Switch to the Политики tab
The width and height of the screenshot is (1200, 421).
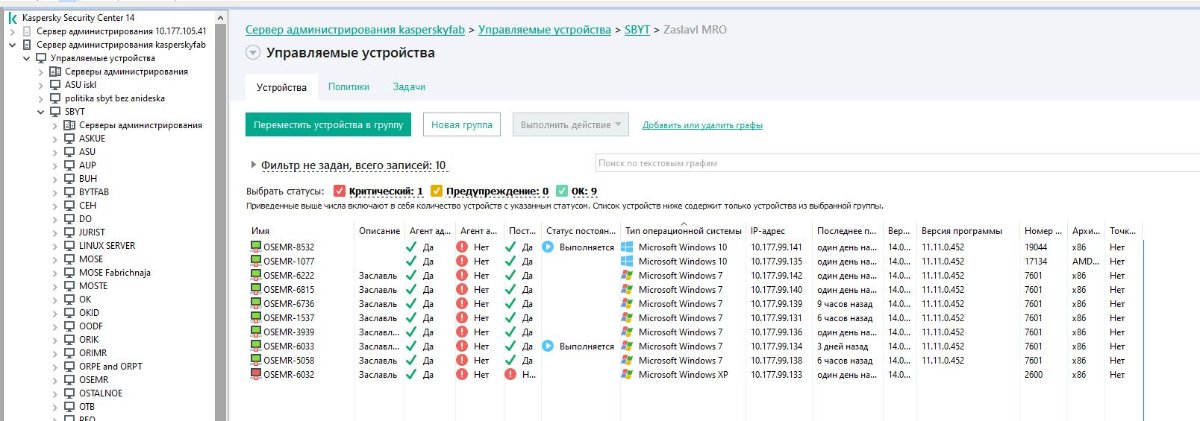[x=348, y=88]
